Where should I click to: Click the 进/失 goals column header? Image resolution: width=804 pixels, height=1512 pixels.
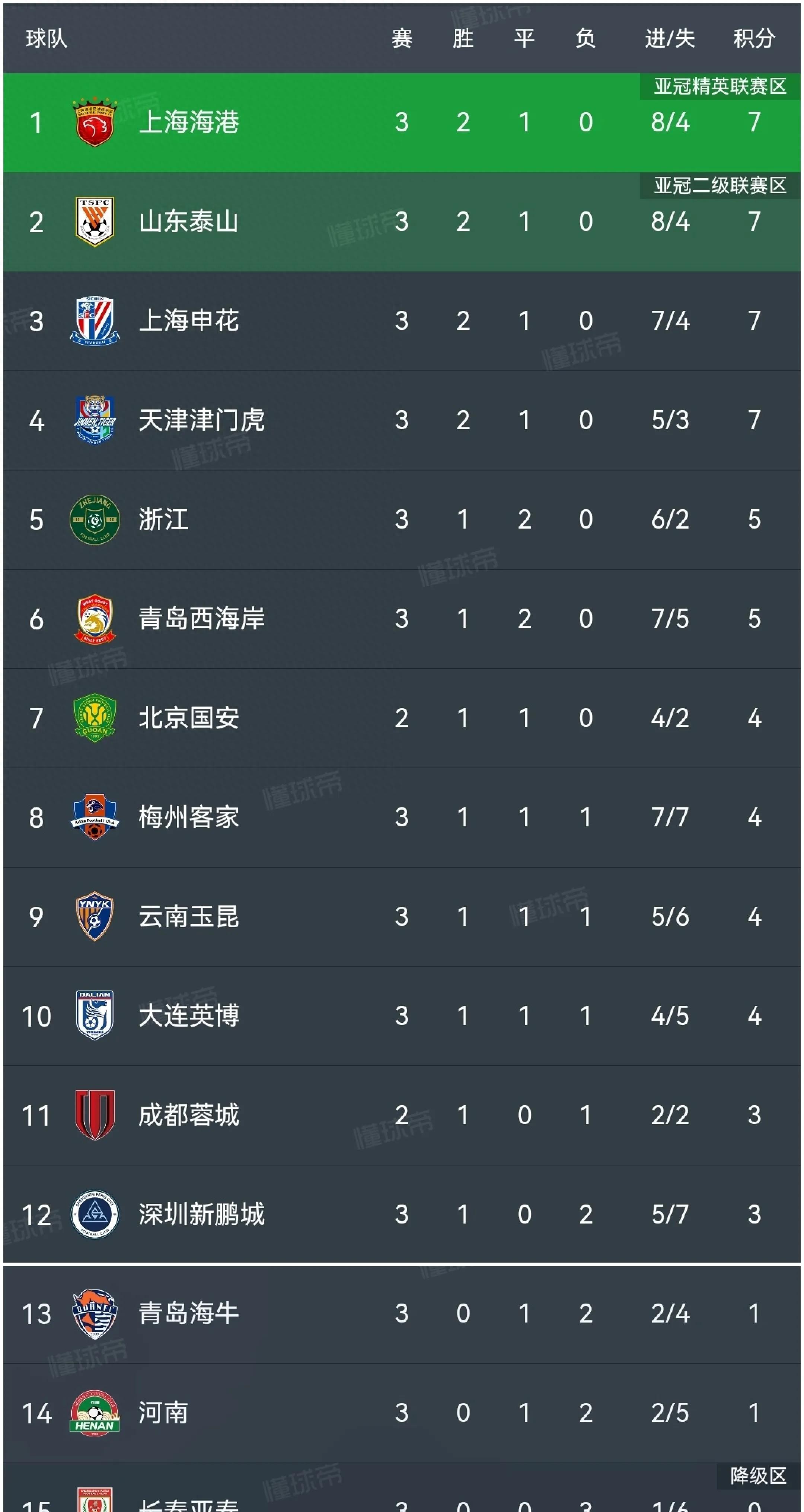(670, 39)
